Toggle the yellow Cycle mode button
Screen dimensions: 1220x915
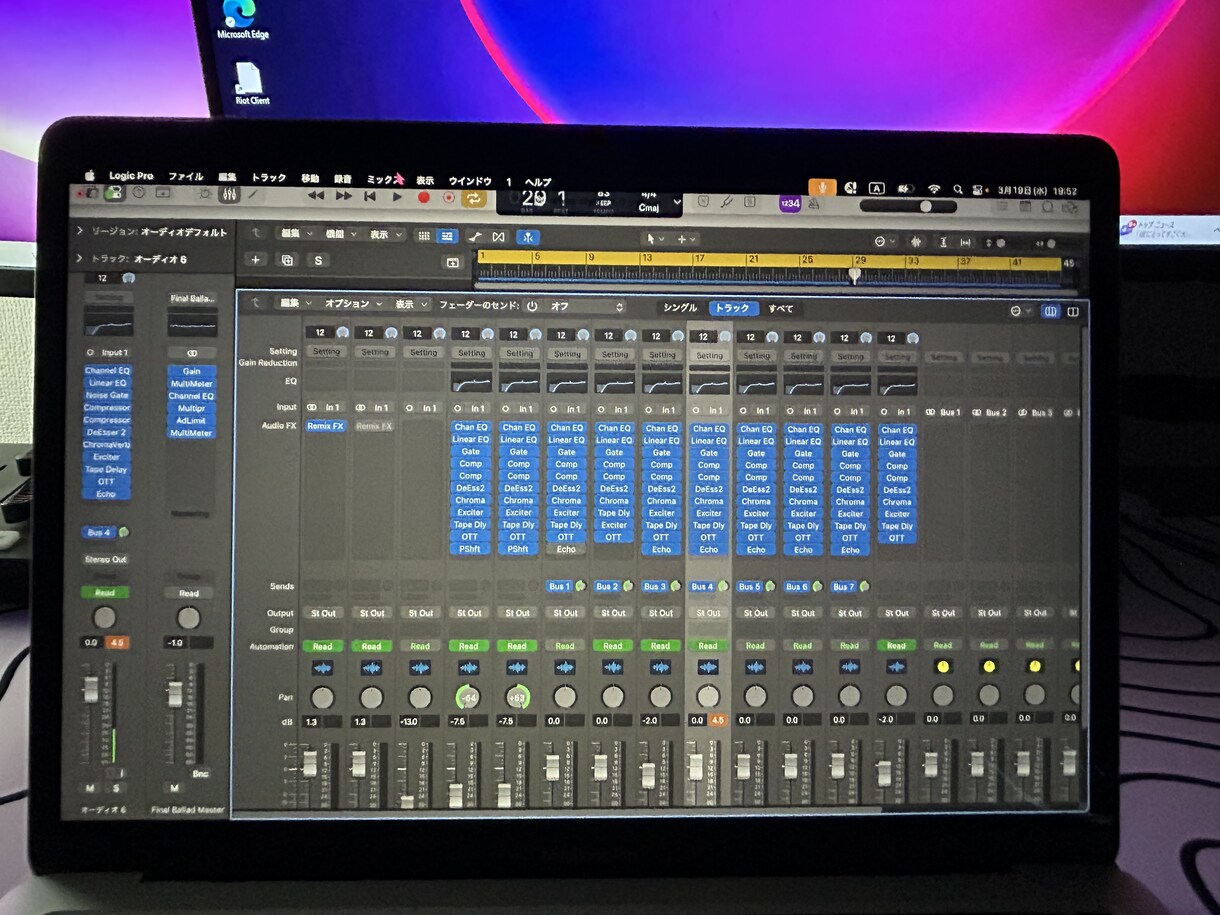474,198
